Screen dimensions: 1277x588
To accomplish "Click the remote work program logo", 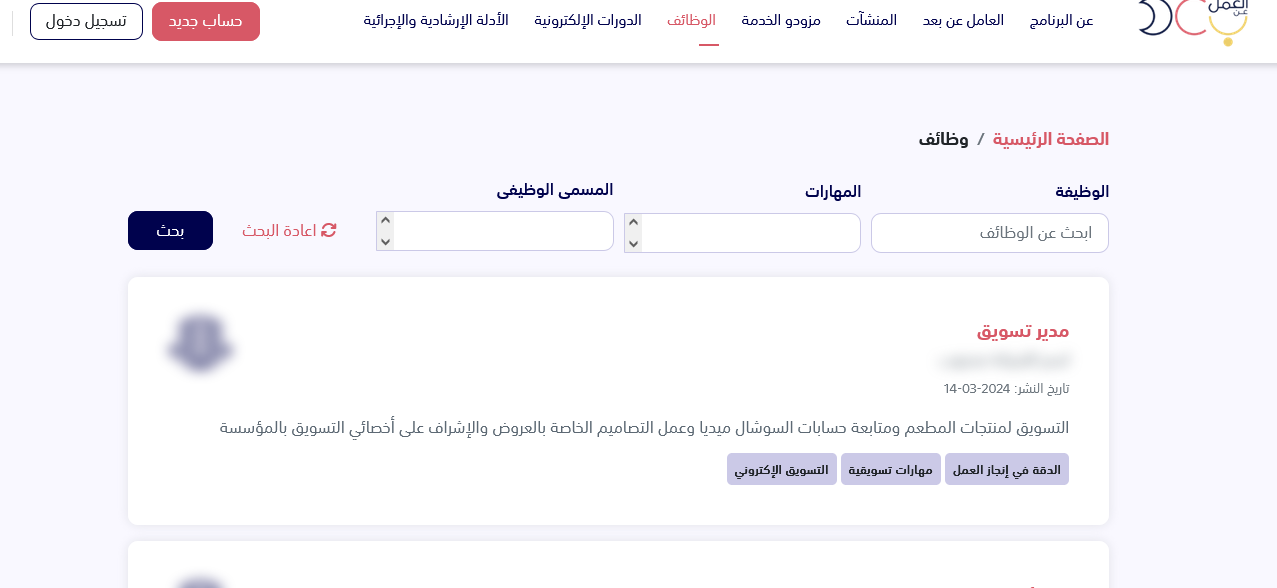I will pyautogui.click(x=1193, y=18).
